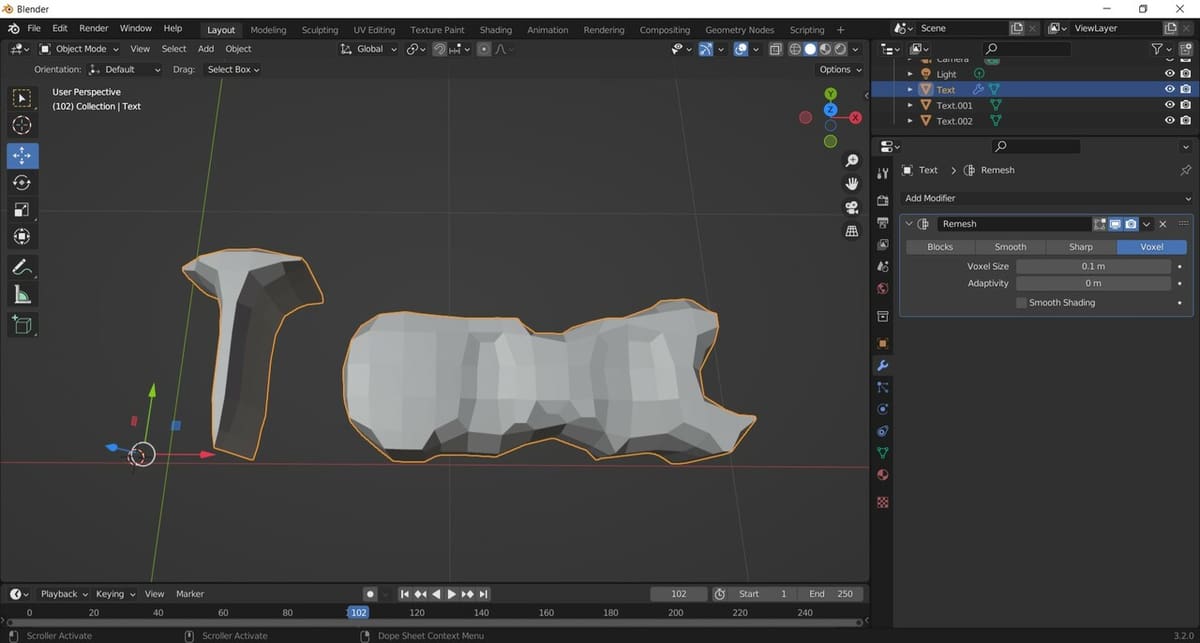
Task: Toggle visibility of Text.002 in outliner
Action: click(x=1169, y=121)
